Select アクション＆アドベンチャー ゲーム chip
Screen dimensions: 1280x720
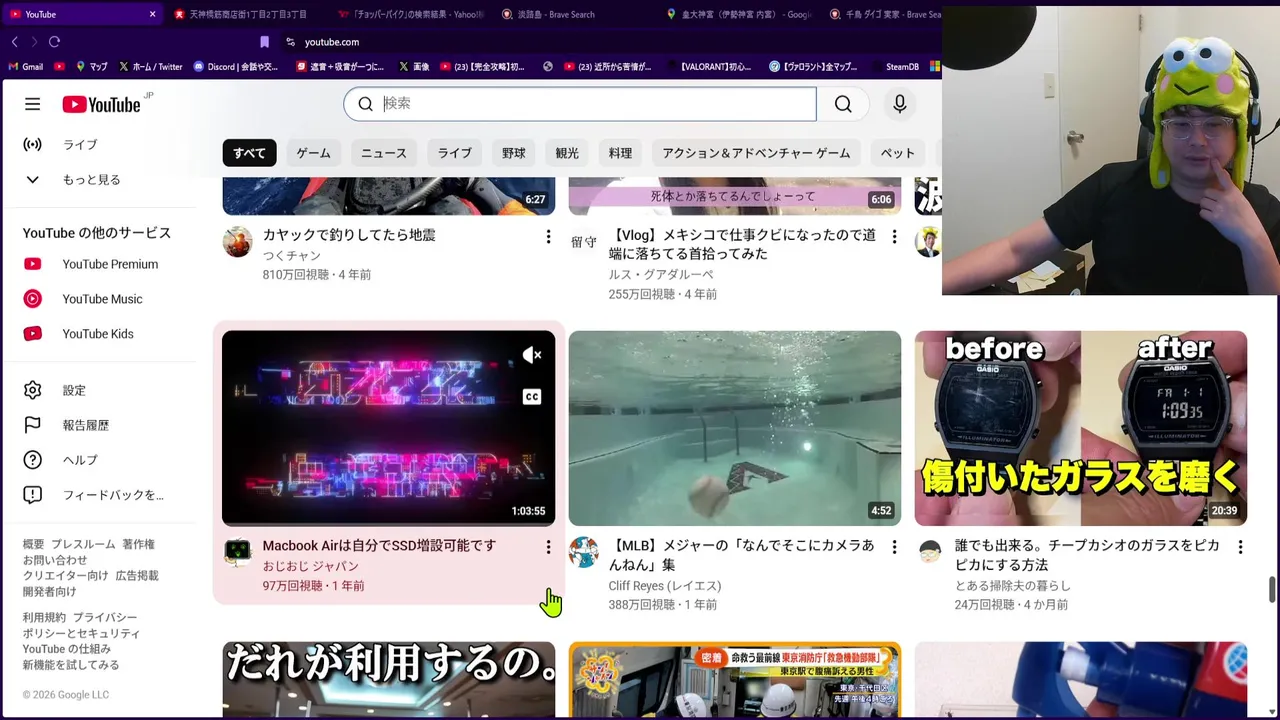(756, 153)
